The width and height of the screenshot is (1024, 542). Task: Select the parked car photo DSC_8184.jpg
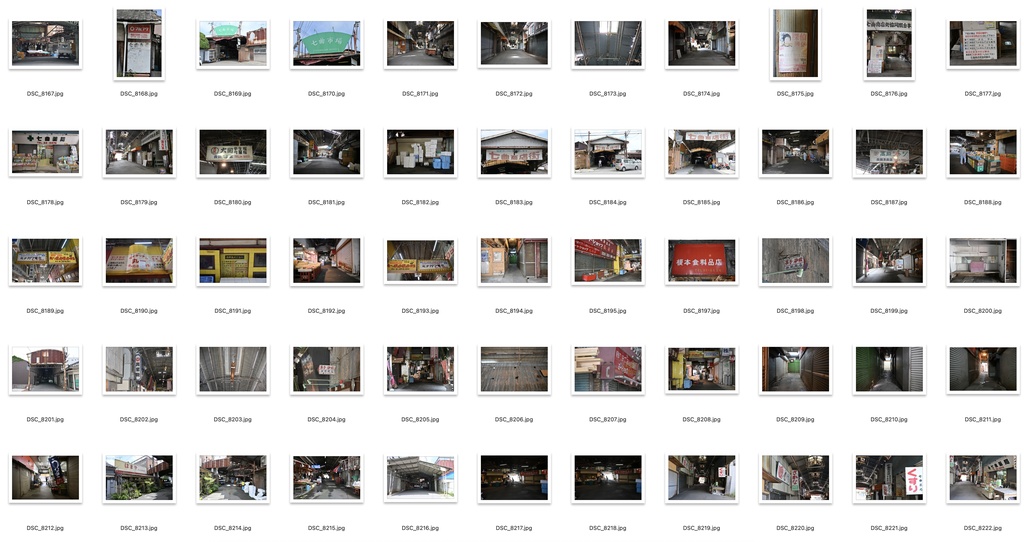tap(608, 152)
